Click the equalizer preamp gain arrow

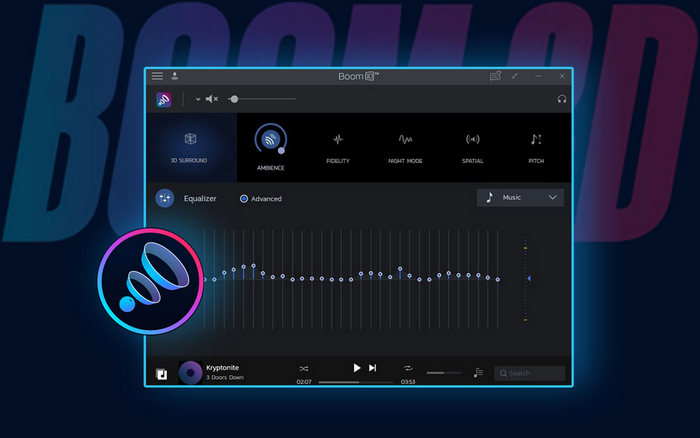529,278
